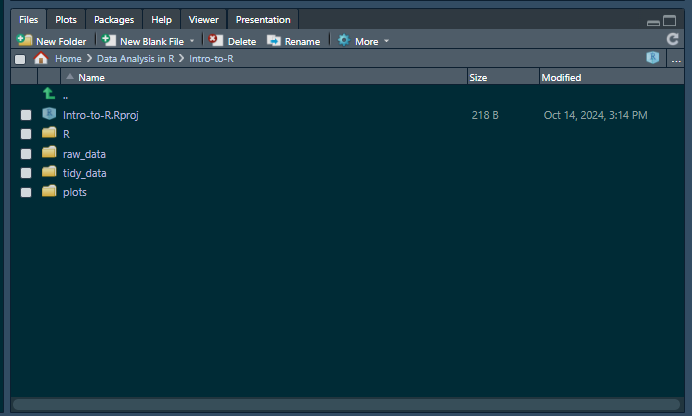Open the raw_data folder icon
692x416 pixels.
(x=49, y=153)
